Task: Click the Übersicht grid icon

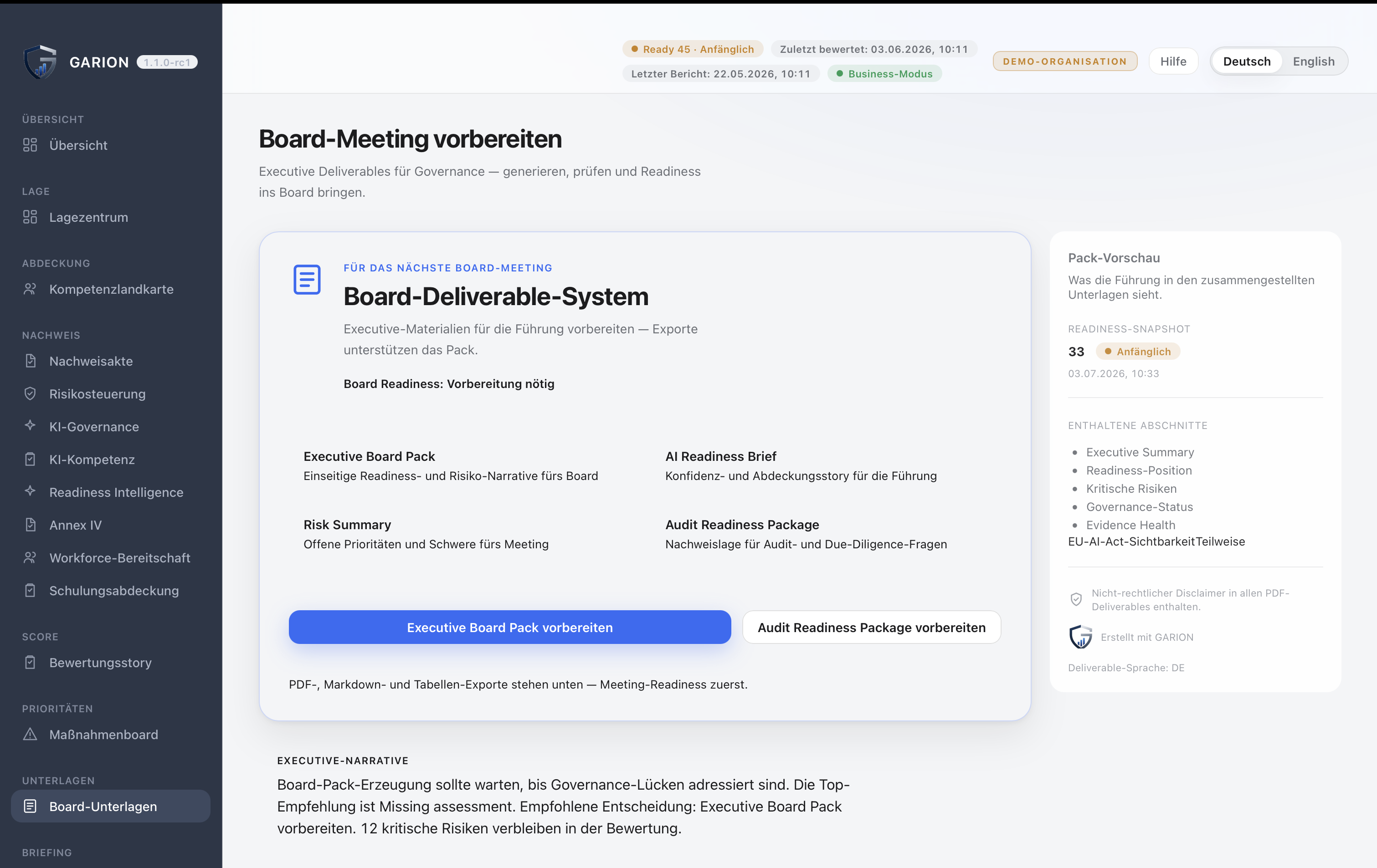Action: pos(30,145)
